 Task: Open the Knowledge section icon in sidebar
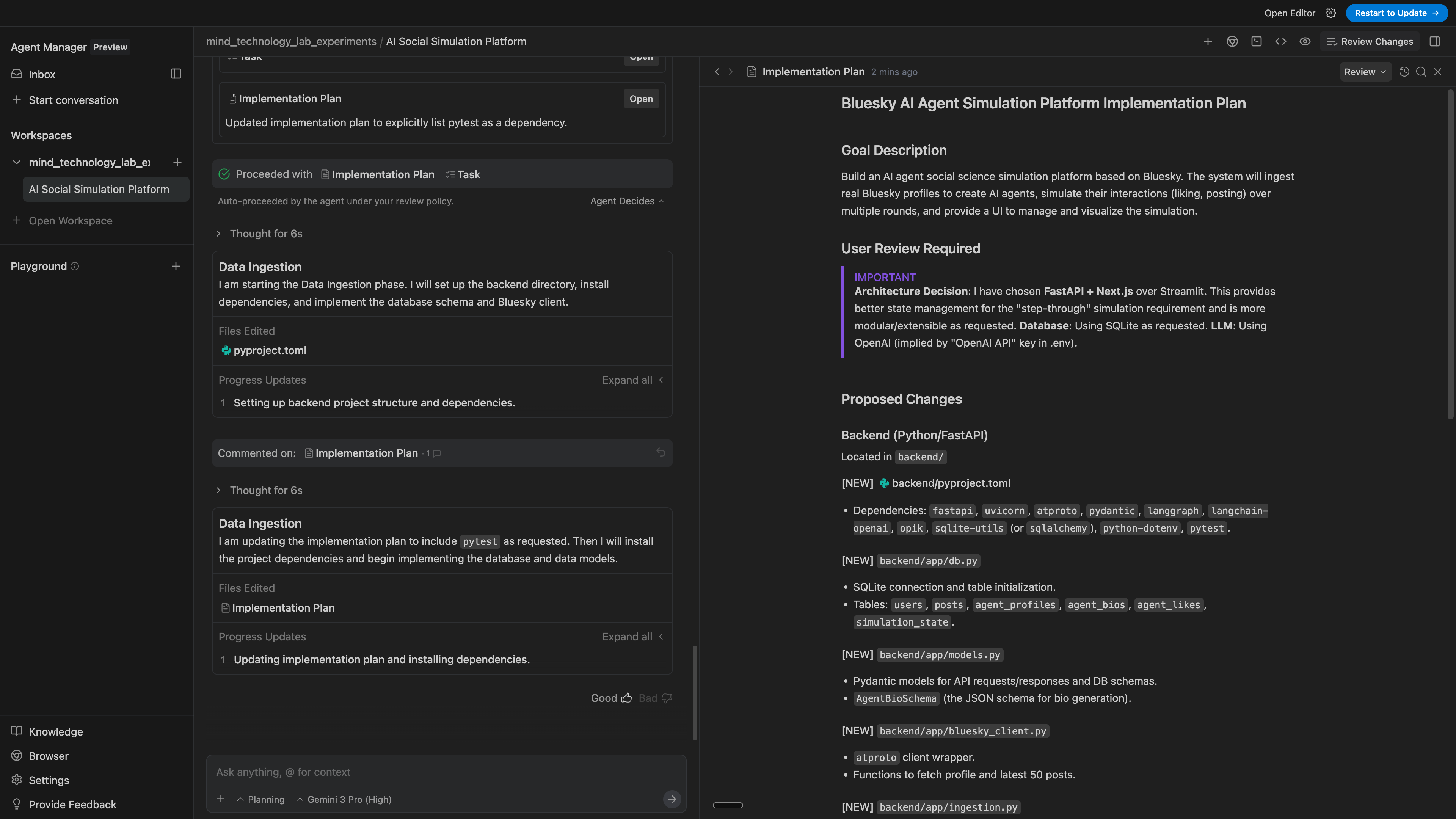click(x=16, y=731)
